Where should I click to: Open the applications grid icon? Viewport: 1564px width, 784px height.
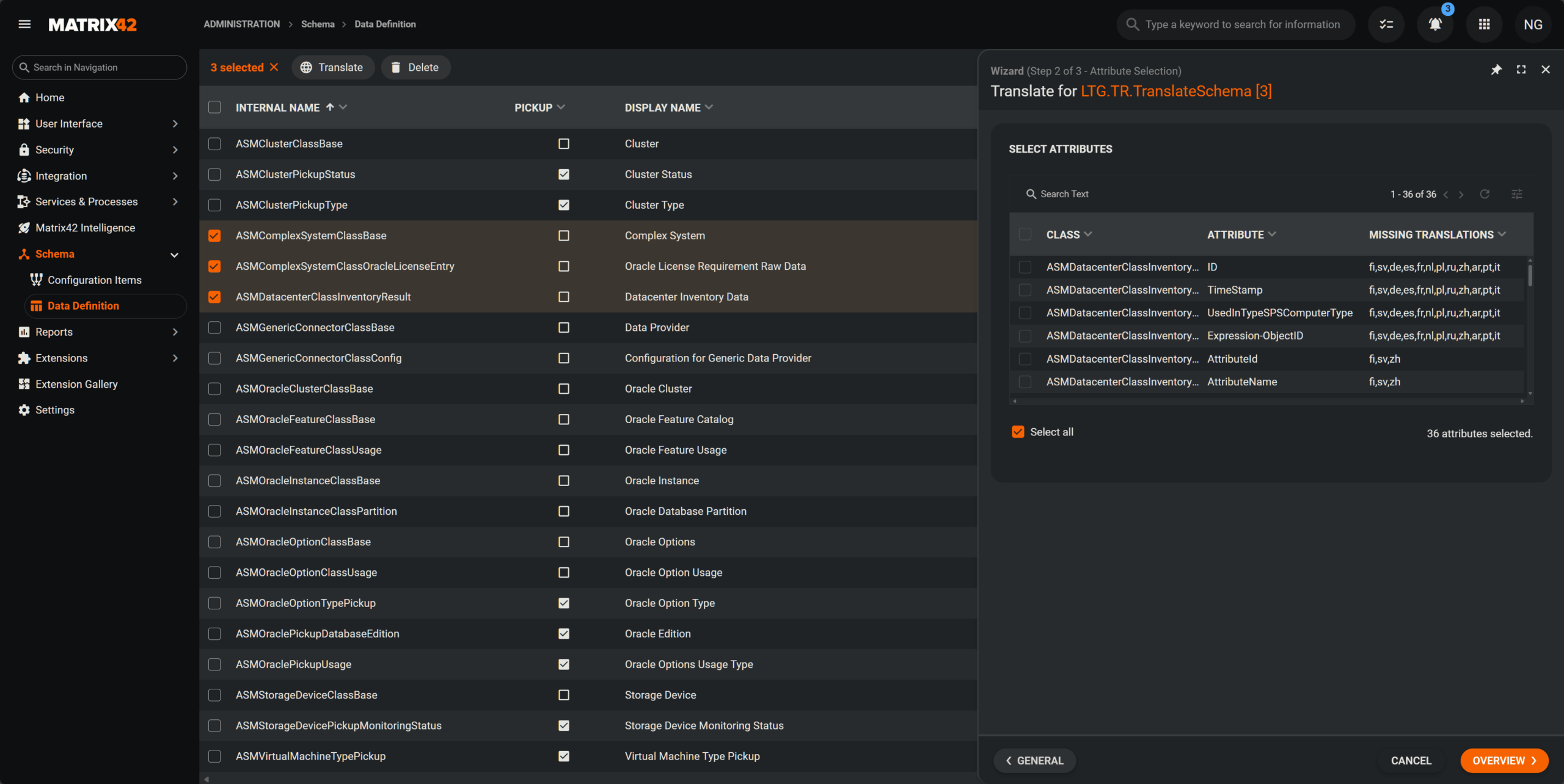(1484, 24)
